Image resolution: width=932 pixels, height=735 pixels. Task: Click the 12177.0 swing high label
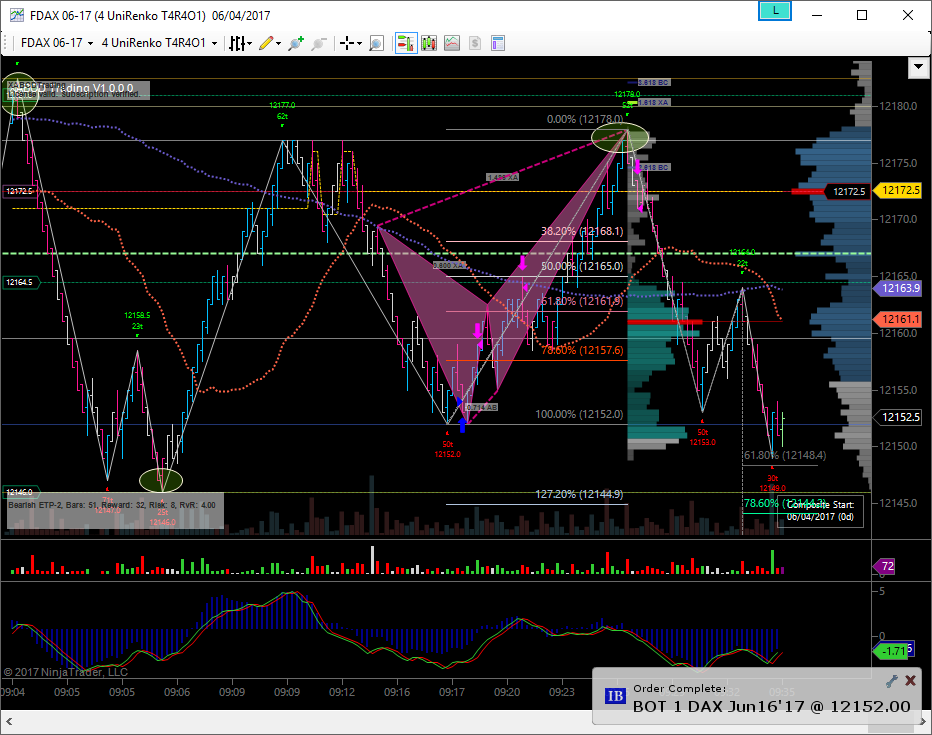(282, 105)
